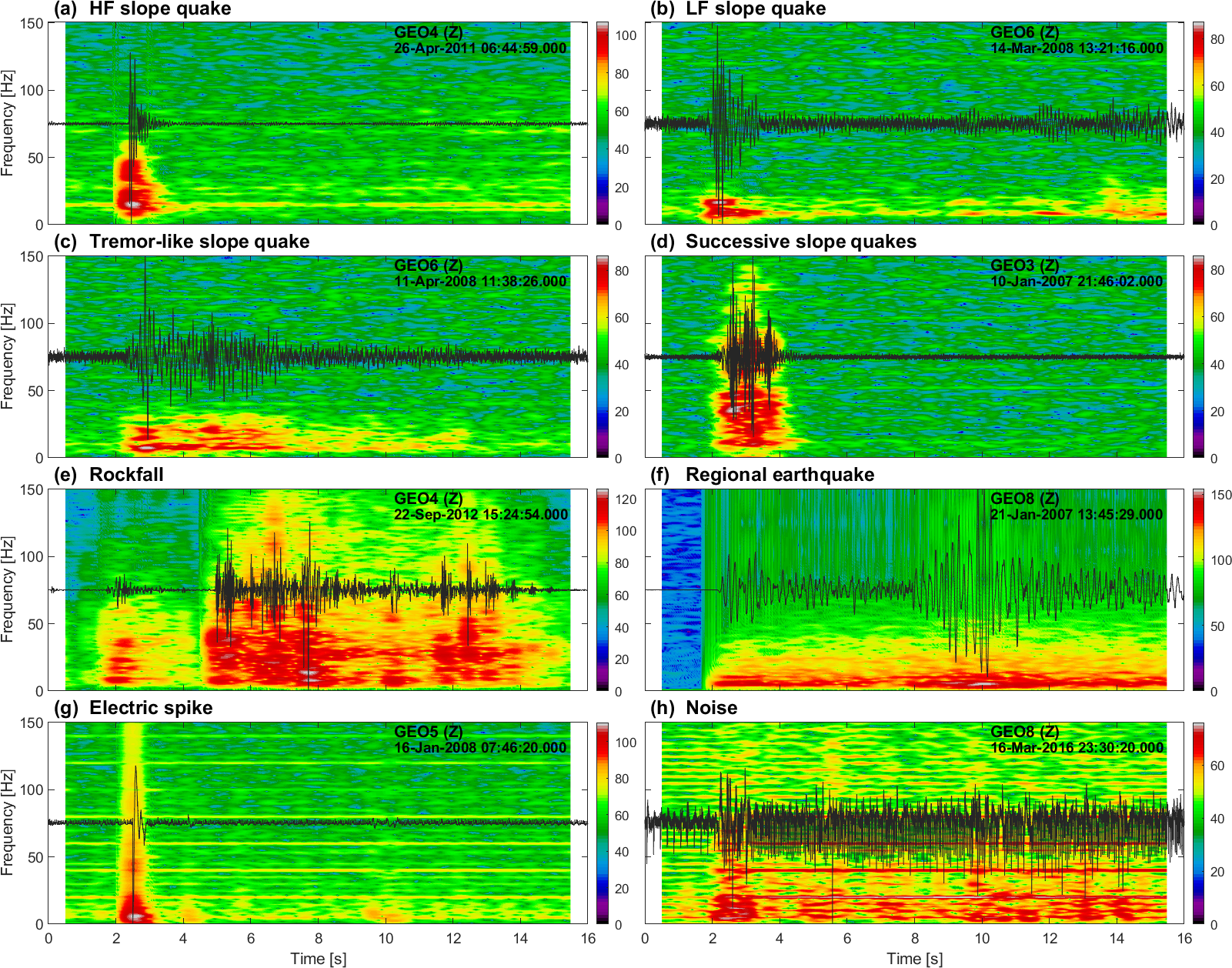The image size is (1232, 968).
Task: Click Frequency [Hz] label of Tremor-like panel
Action: [8, 356]
